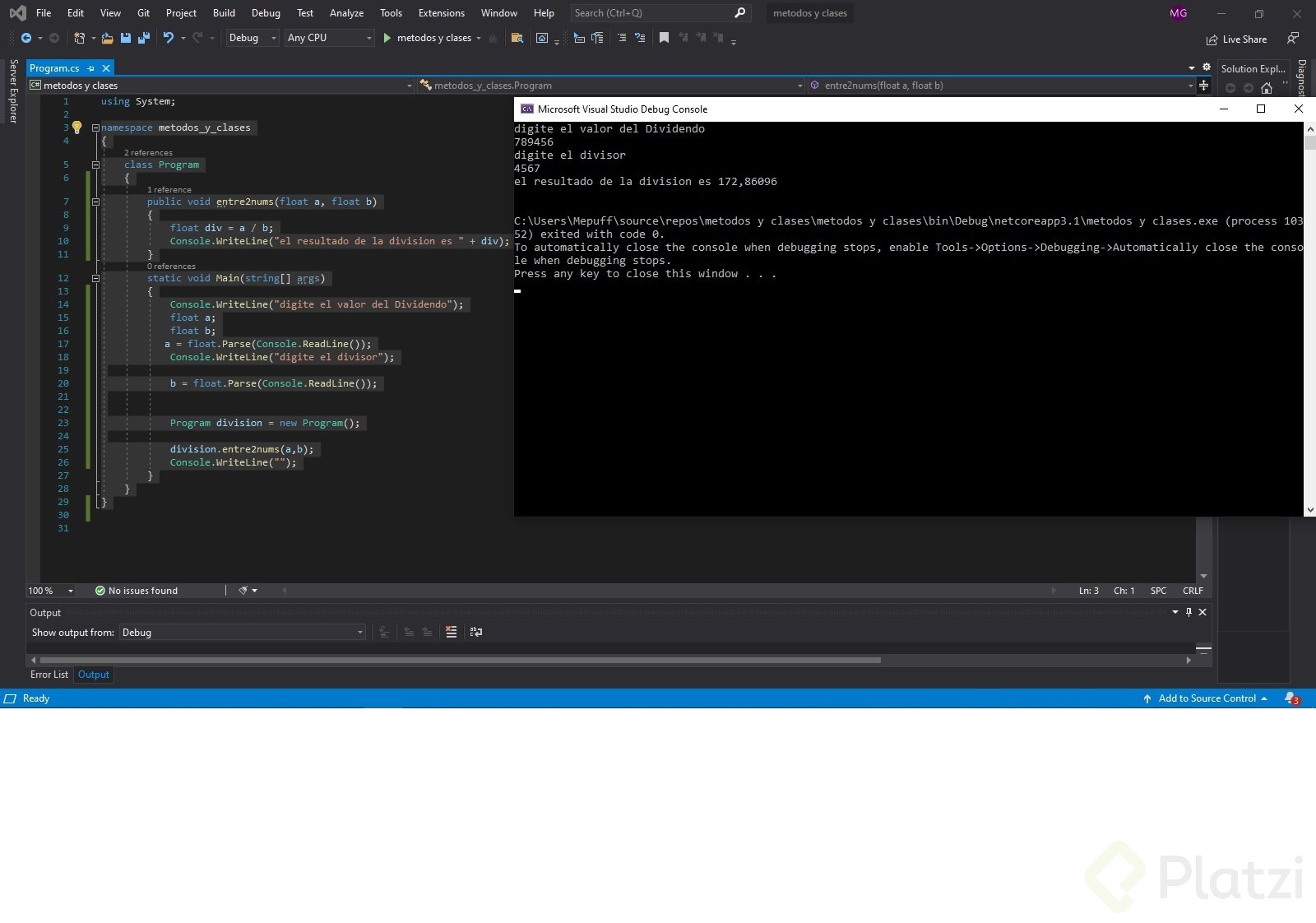Save the current file with disk icon
1316x923 pixels.
[126, 38]
